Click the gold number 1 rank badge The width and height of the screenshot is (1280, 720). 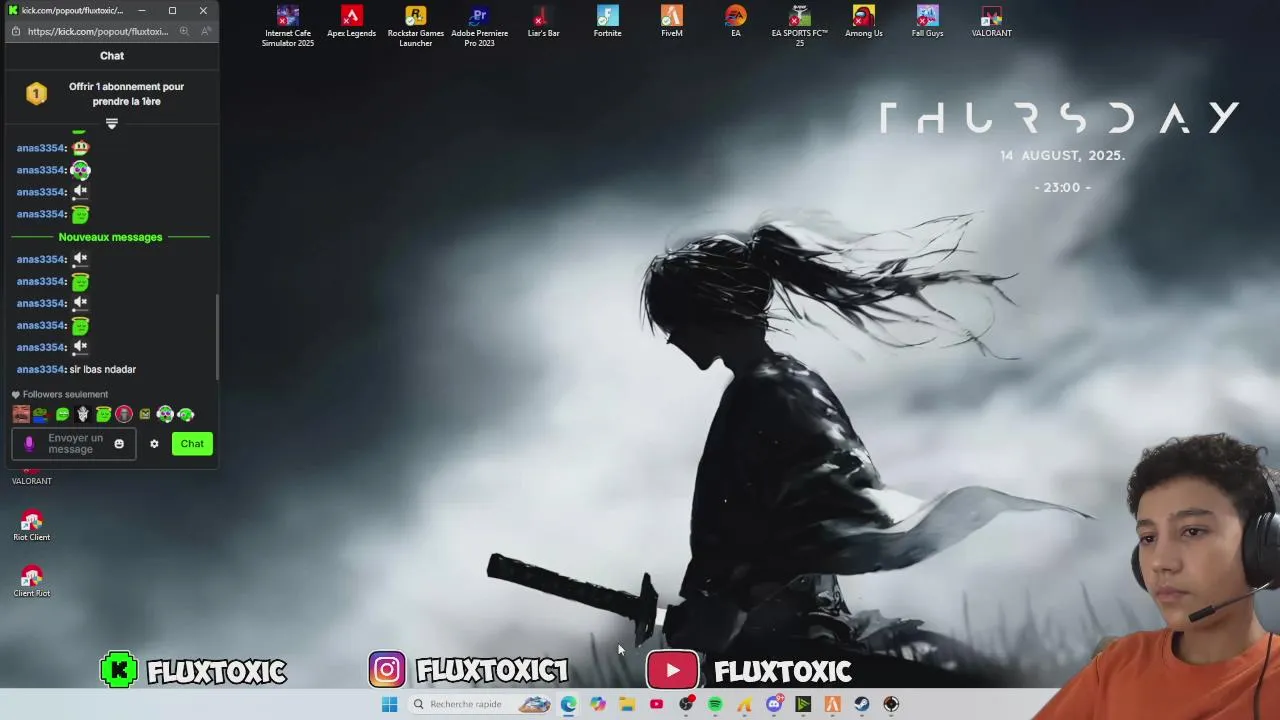point(36,94)
